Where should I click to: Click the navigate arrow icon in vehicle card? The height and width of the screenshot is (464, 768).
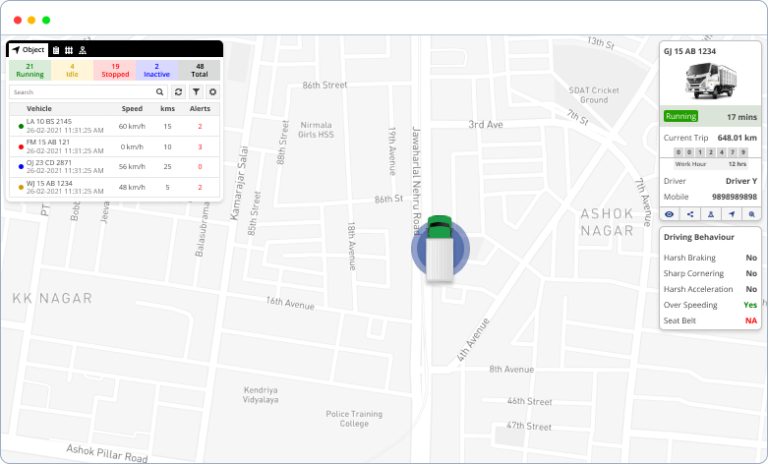pyautogui.click(x=731, y=214)
